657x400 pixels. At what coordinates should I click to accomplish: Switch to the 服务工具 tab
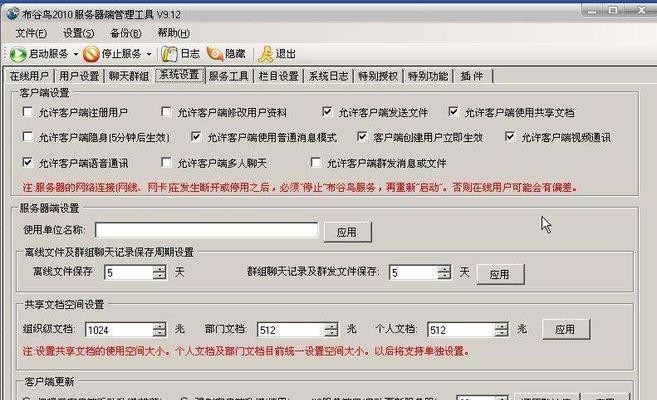229,76
